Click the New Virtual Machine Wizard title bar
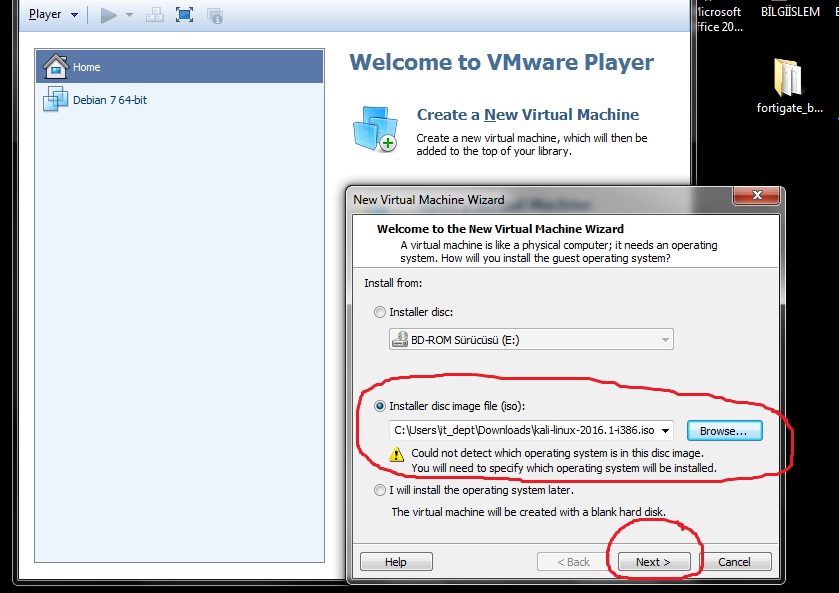Screen dimensions: 839x593 point(540,200)
